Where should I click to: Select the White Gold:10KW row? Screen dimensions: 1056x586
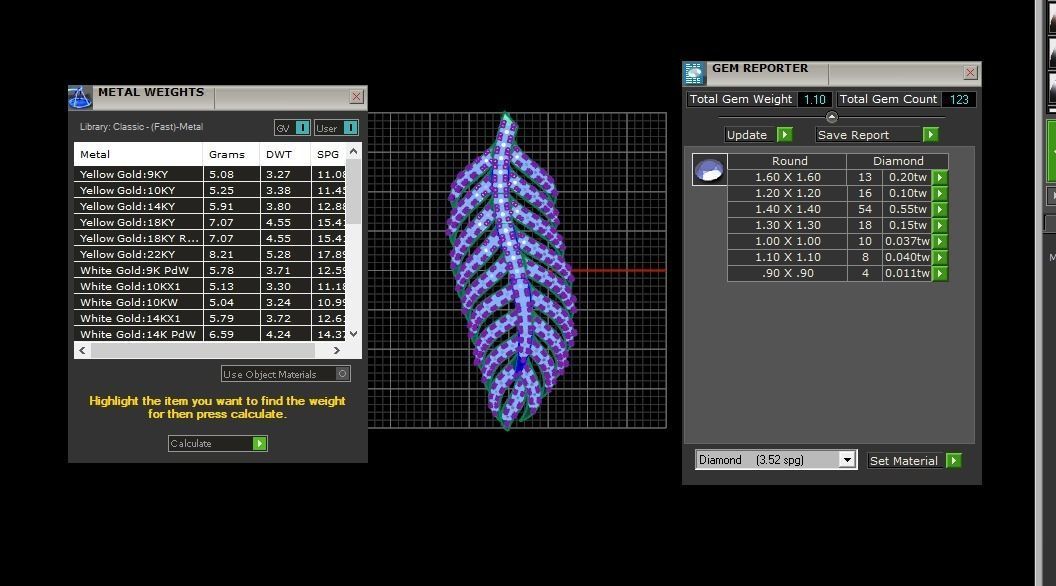click(210, 302)
